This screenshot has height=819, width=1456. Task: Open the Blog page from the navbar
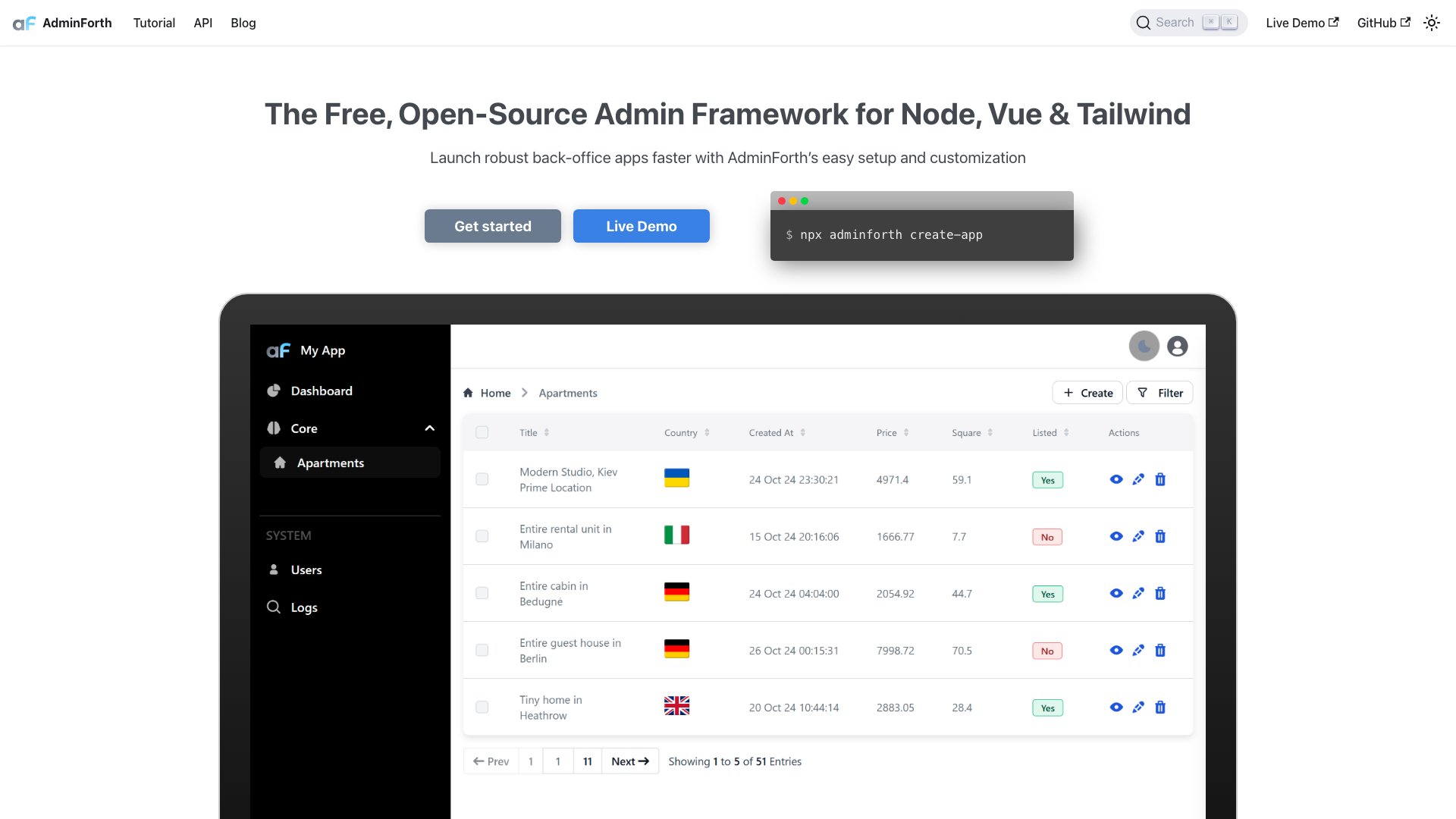243,23
